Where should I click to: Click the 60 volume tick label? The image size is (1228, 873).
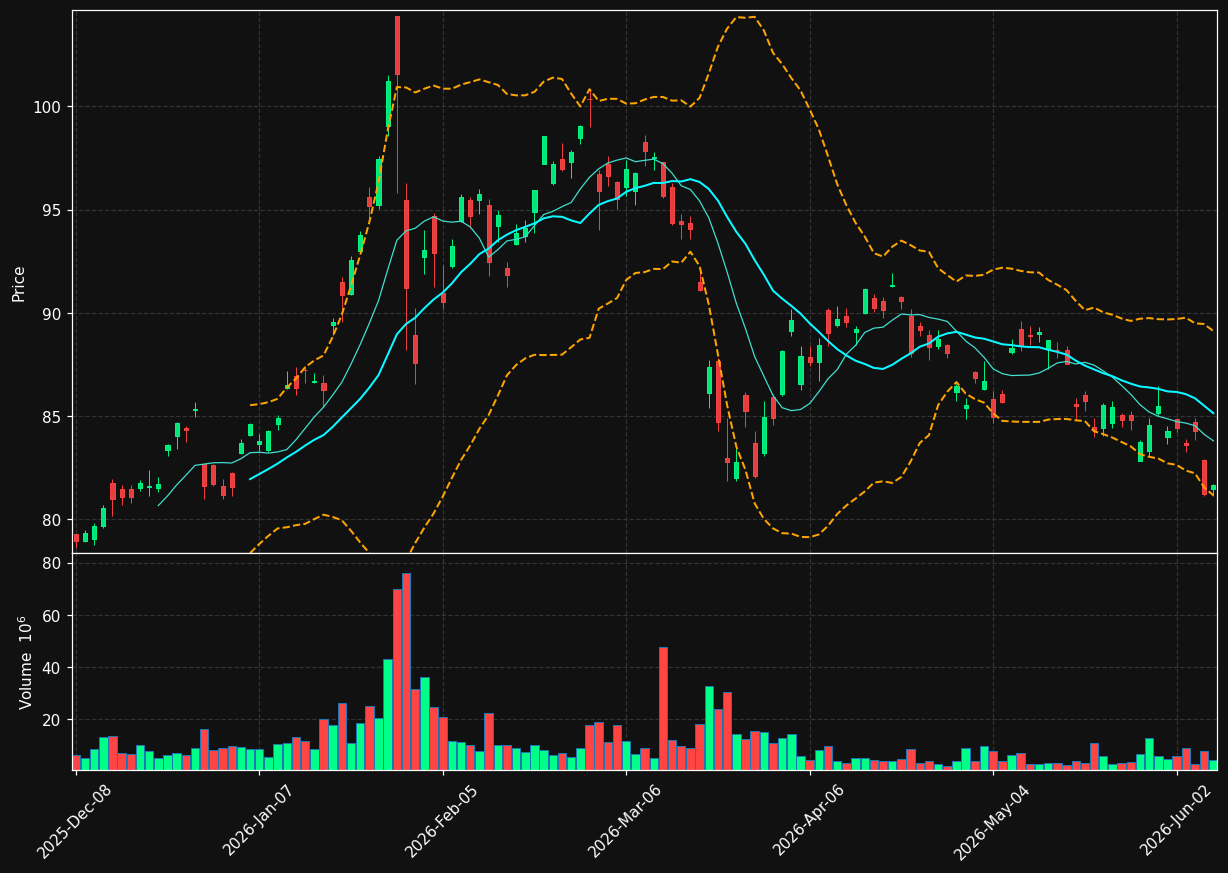point(52,616)
